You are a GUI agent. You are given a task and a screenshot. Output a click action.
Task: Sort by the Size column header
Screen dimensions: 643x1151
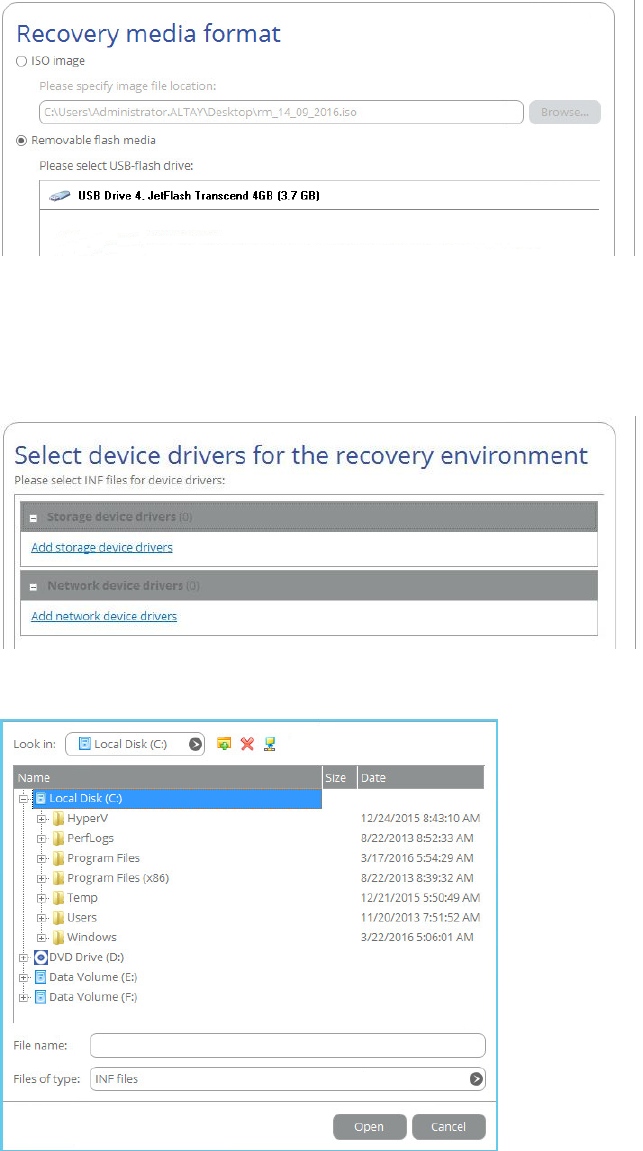point(340,777)
